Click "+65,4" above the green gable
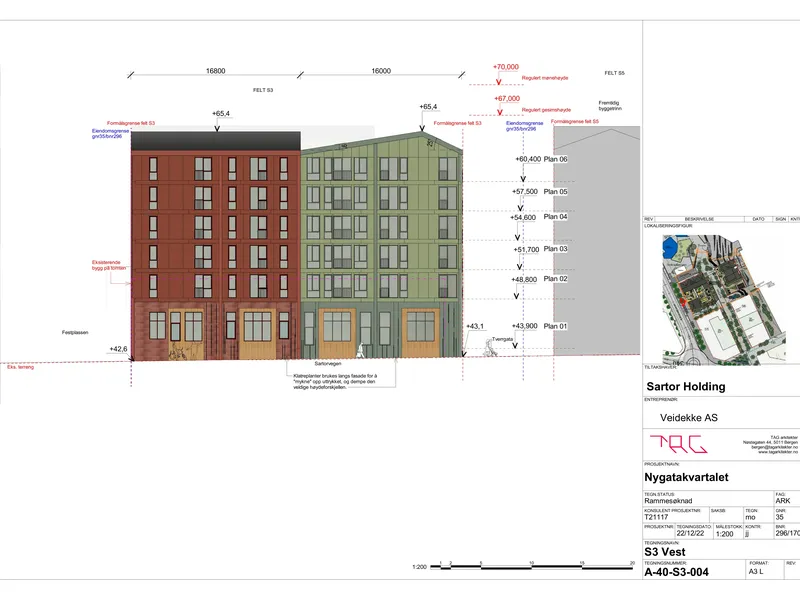This screenshot has height=600, width=800. (x=428, y=107)
